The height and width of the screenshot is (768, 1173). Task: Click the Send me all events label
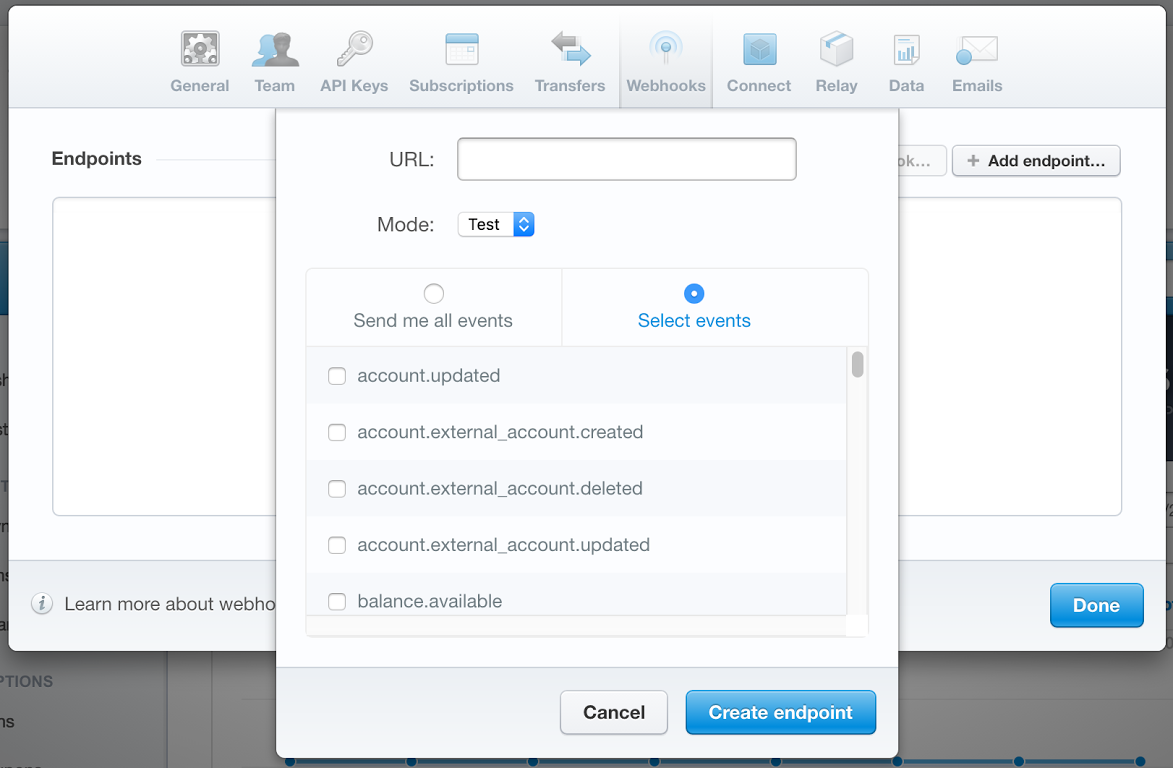(433, 321)
